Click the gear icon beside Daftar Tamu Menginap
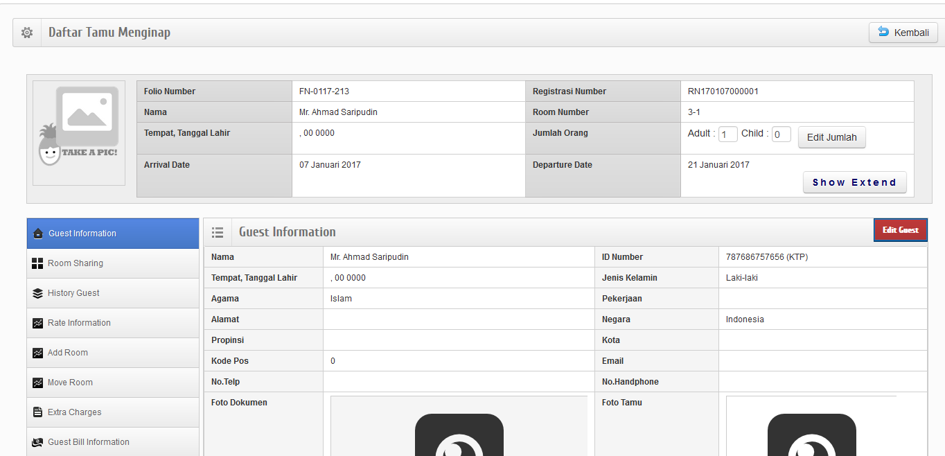This screenshot has width=945, height=456. pos(27,33)
